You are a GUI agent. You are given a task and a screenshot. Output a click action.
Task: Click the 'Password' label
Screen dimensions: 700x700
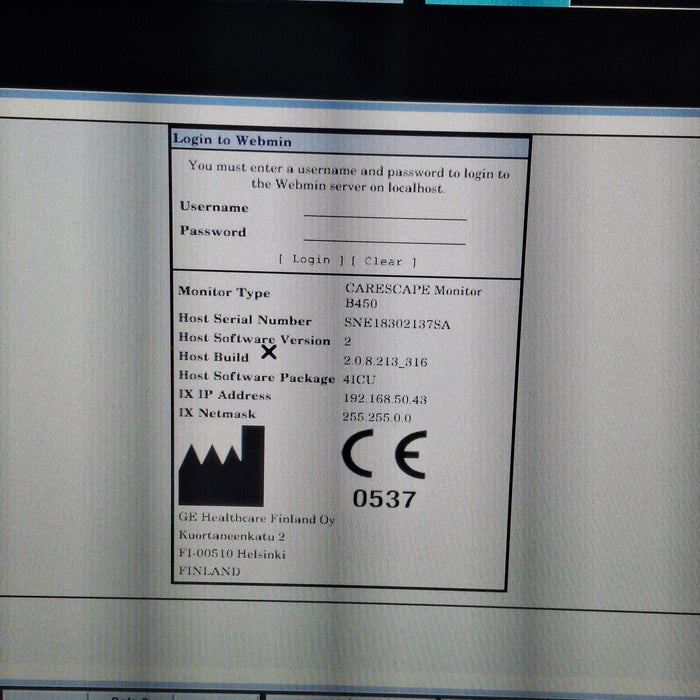tap(213, 231)
